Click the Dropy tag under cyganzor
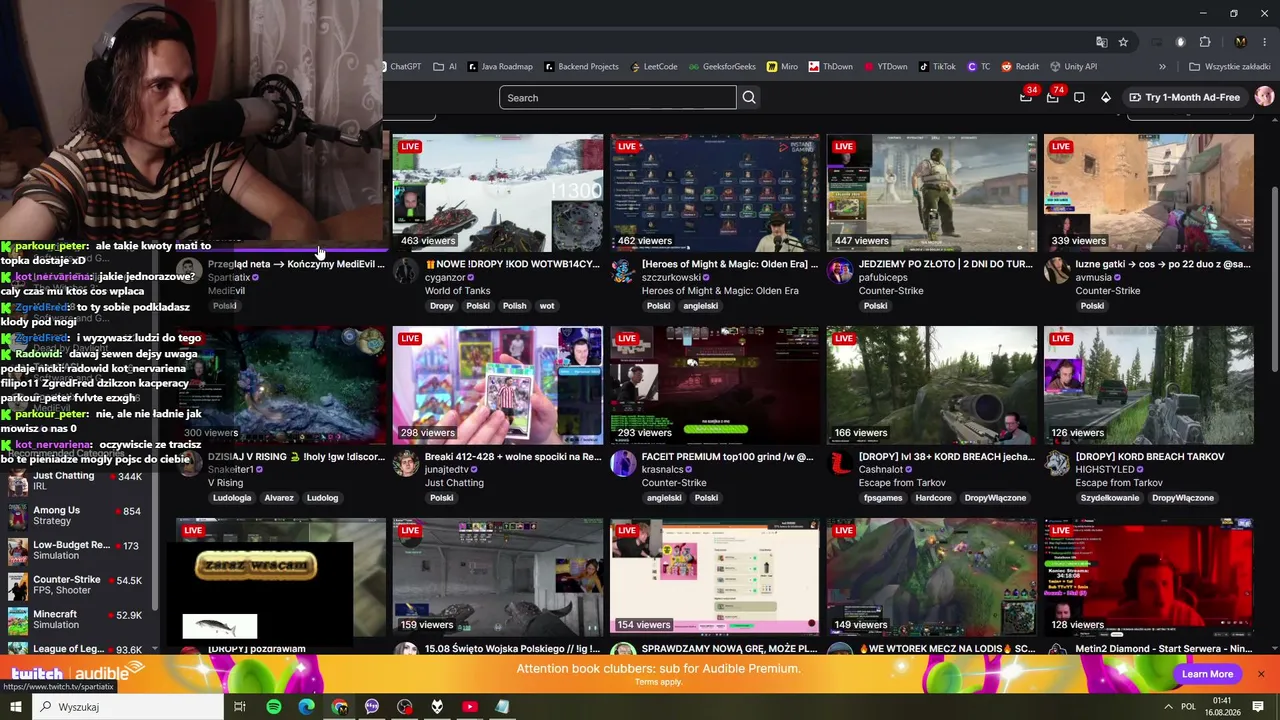The image size is (1280, 720). [x=442, y=306]
